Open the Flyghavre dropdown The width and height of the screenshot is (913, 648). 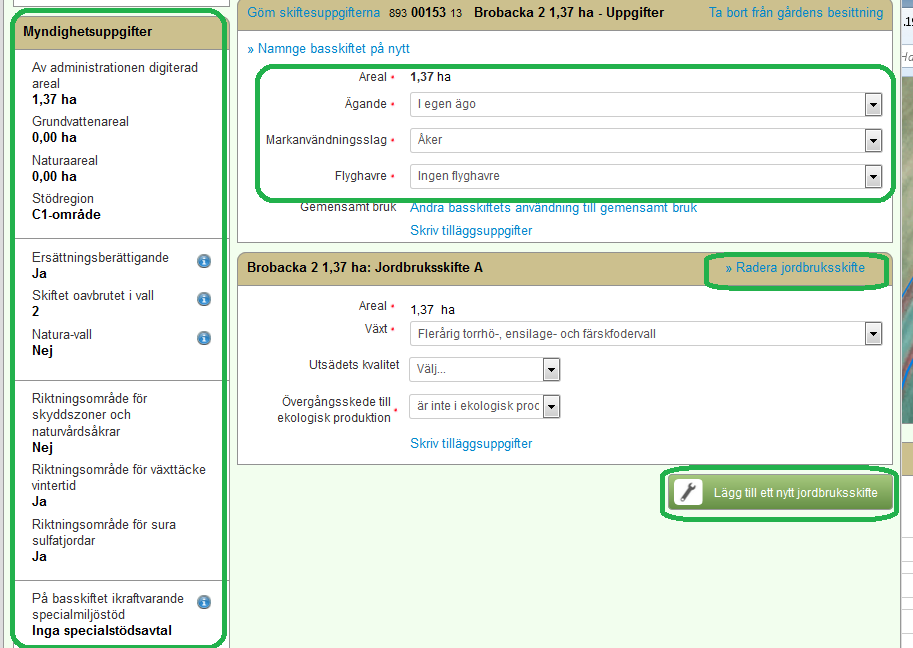click(x=646, y=176)
